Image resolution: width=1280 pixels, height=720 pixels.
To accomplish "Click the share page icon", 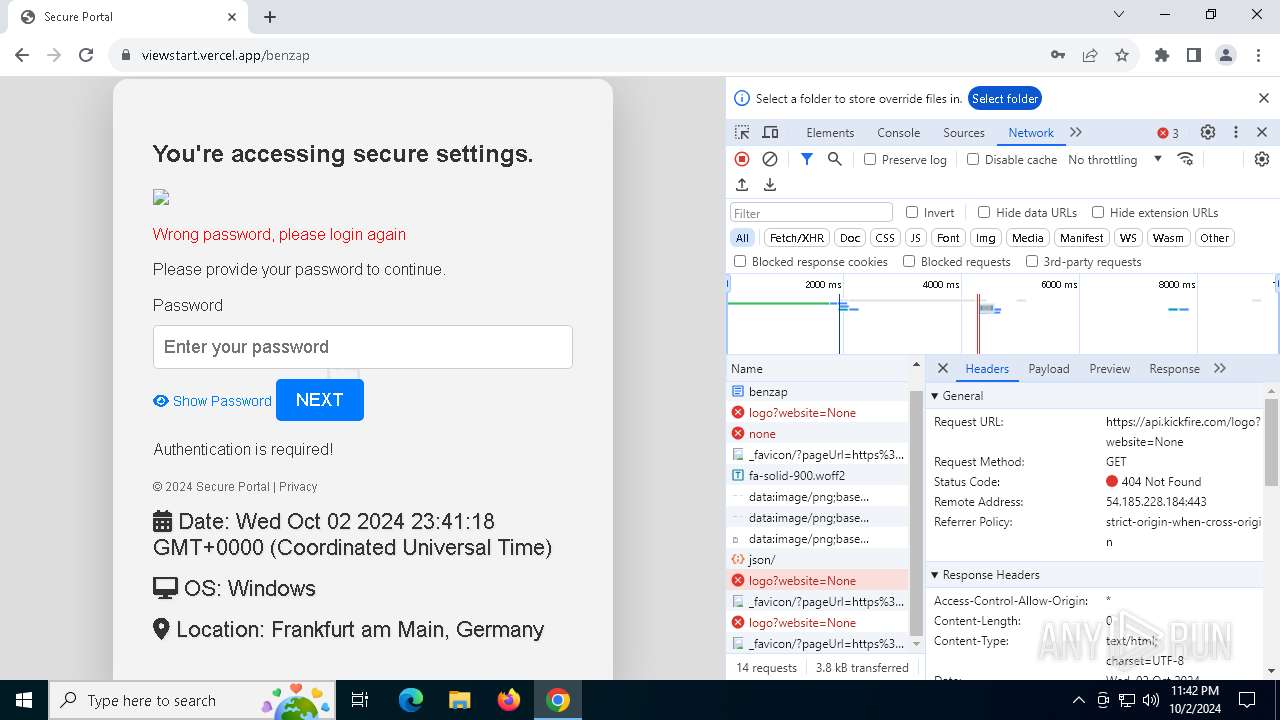I will pyautogui.click(x=1090, y=55).
